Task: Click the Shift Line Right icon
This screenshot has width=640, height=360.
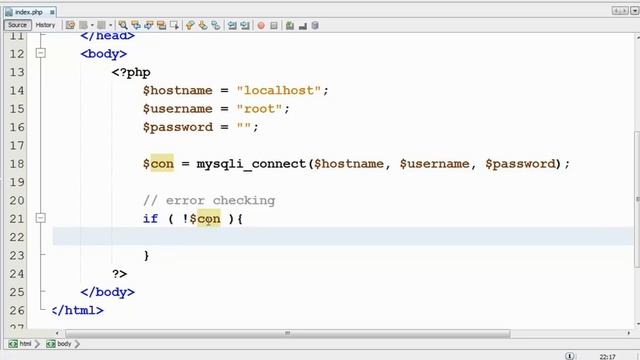Action: [245, 25]
